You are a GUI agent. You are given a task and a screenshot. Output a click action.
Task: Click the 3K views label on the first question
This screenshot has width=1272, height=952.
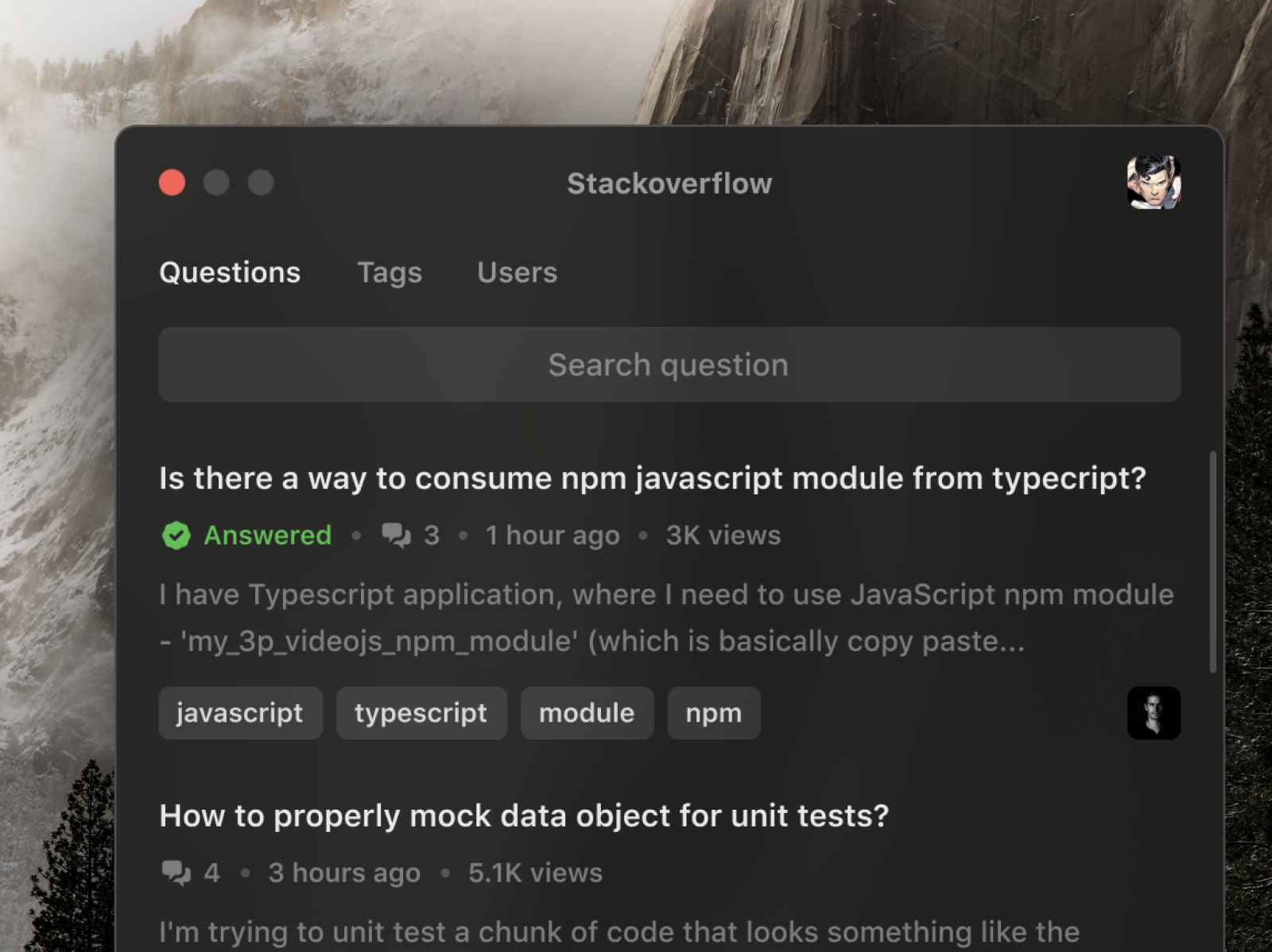tap(722, 535)
